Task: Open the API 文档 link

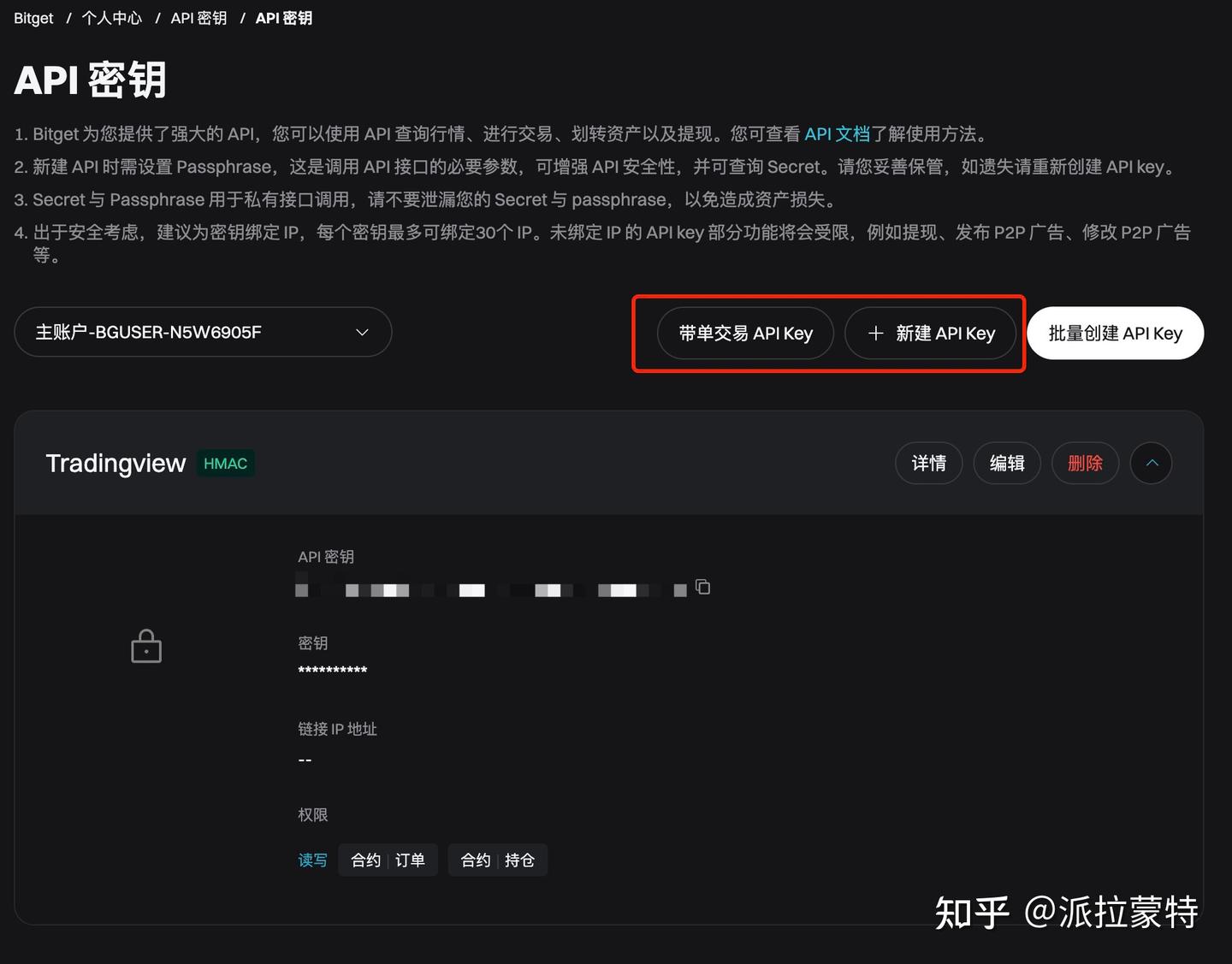Action: coord(838,133)
